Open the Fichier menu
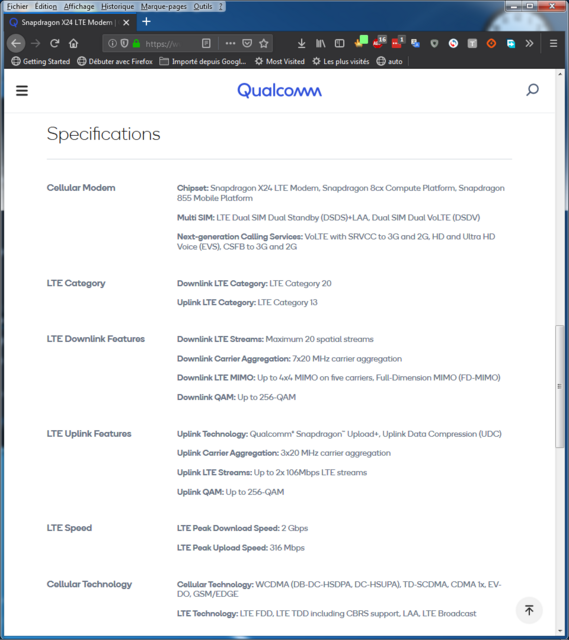Image resolution: width=569 pixels, height=640 pixels. coord(17,7)
